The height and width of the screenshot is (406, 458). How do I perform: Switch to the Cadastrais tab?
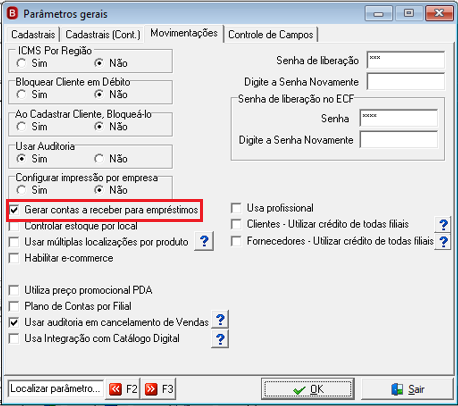pos(33,34)
